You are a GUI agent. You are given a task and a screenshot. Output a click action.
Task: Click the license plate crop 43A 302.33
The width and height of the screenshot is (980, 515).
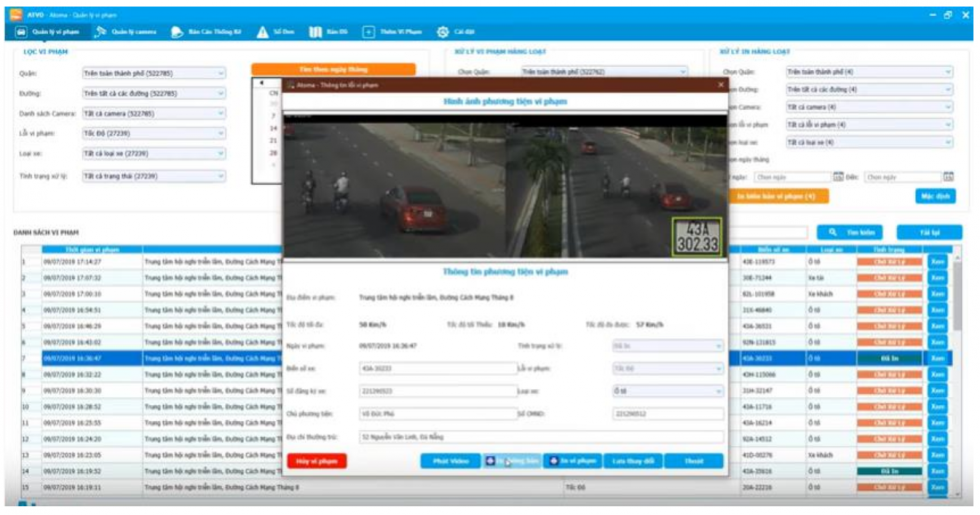[x=697, y=237]
